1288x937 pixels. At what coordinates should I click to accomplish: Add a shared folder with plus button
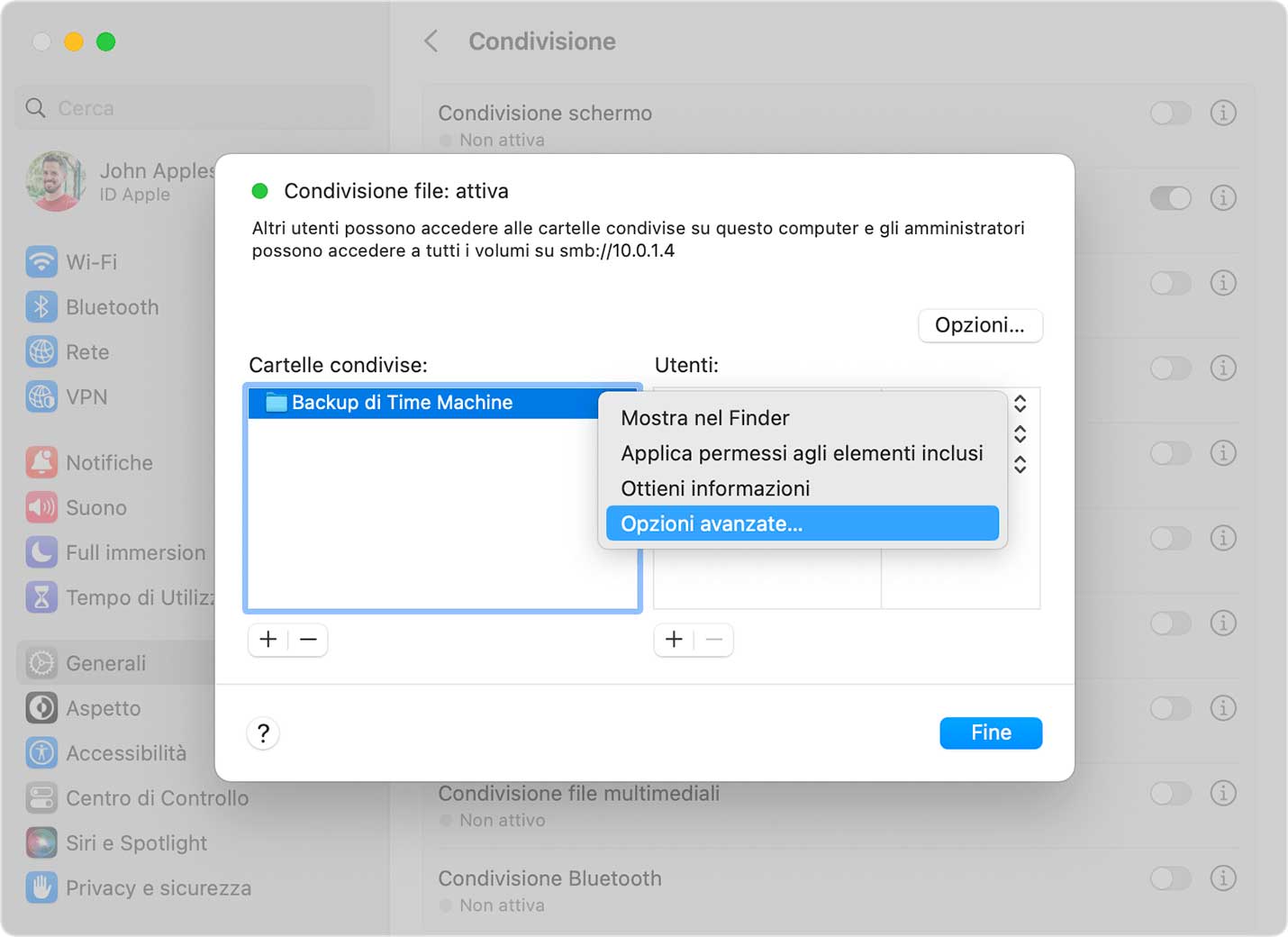point(268,640)
